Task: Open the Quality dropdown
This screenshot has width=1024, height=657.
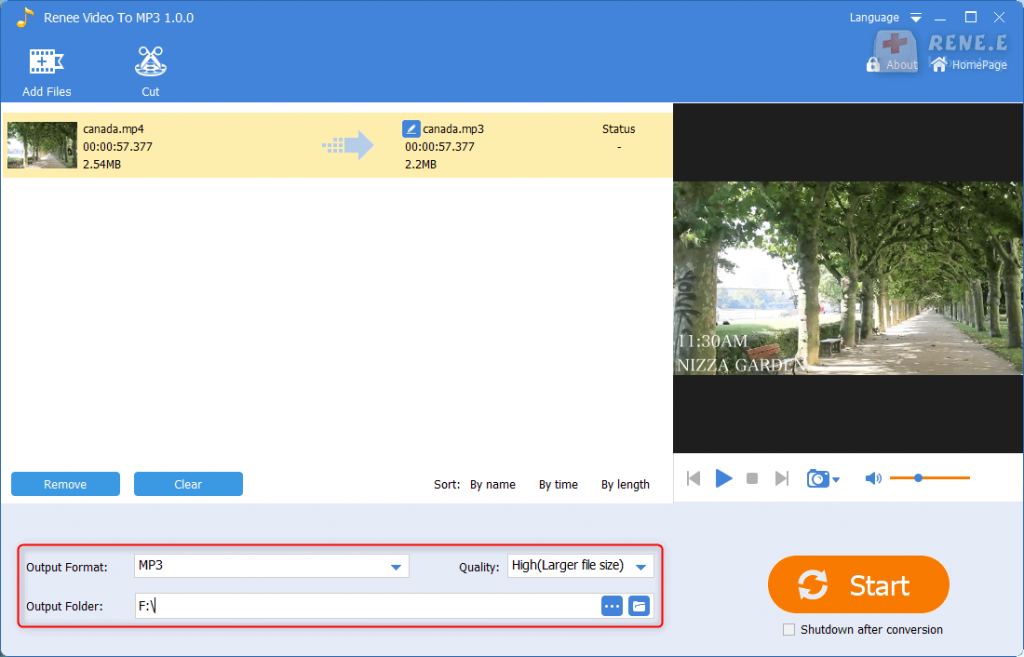Action: tap(641, 567)
